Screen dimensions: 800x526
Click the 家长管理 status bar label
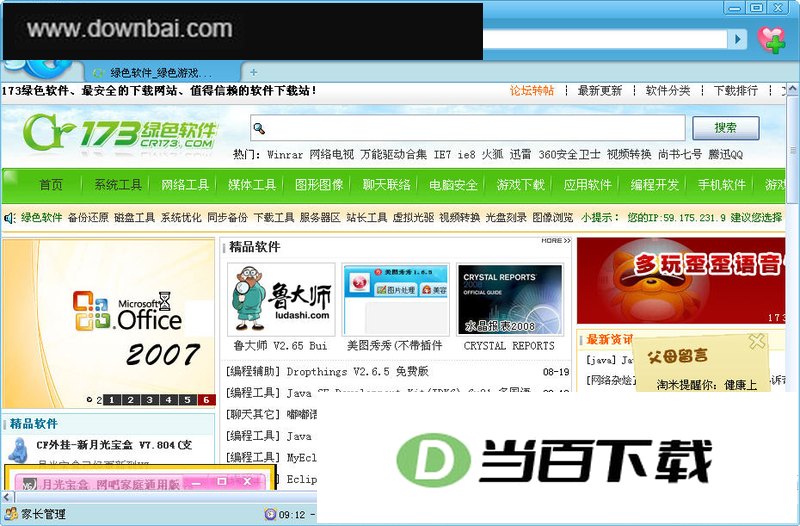click(43, 514)
